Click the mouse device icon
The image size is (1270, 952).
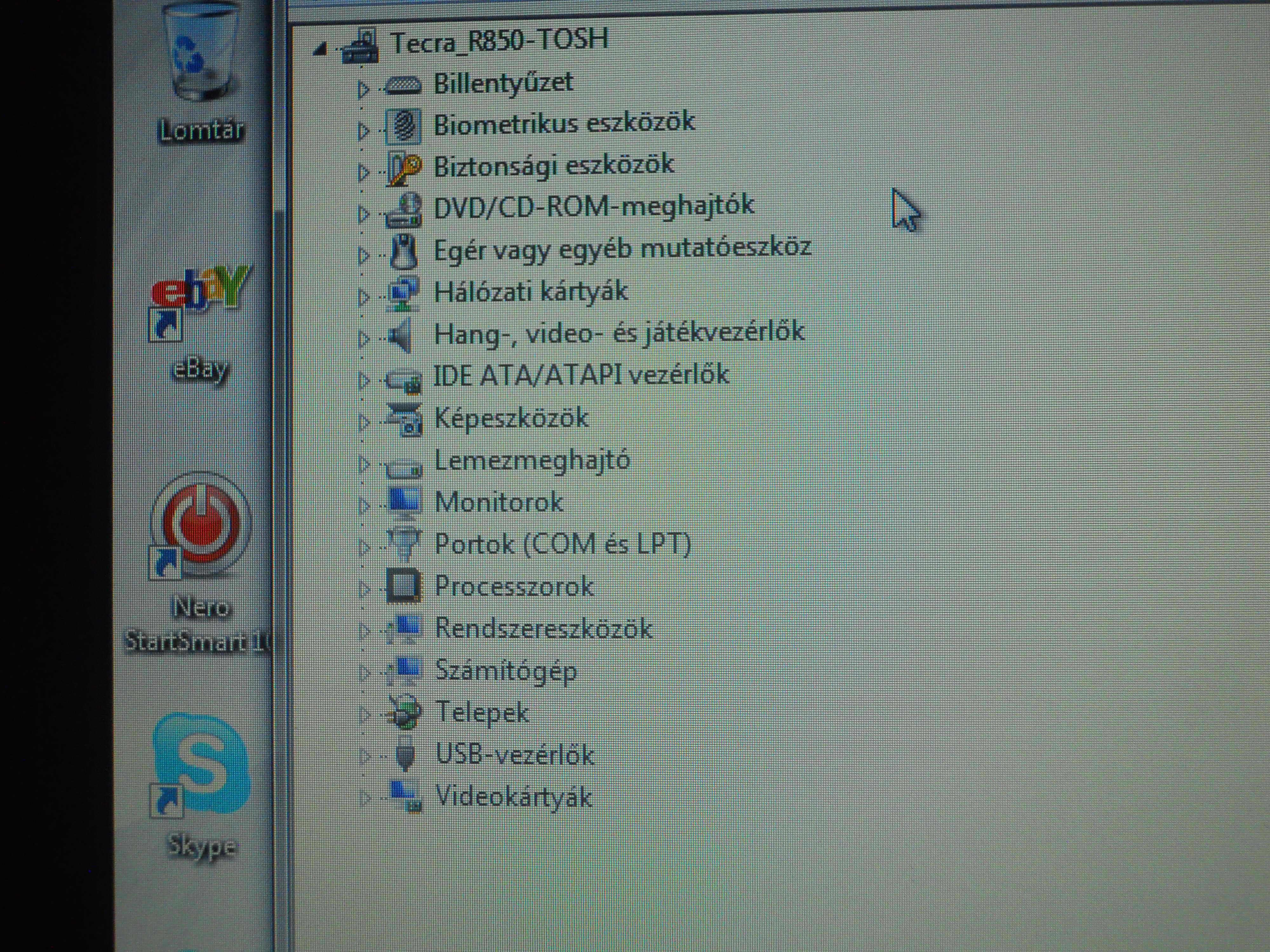click(404, 253)
